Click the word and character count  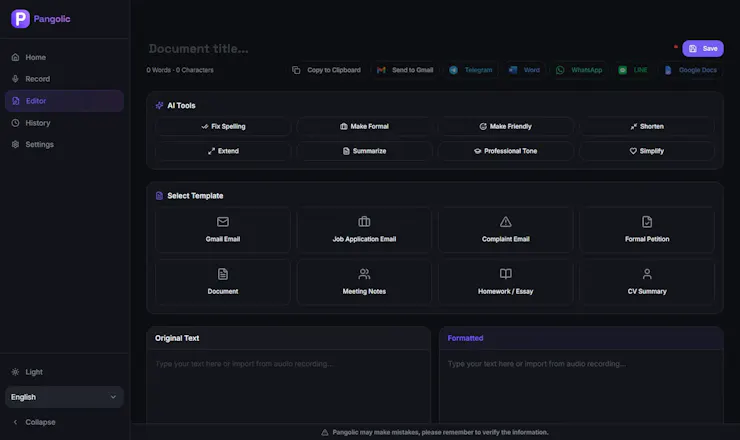[180, 70]
